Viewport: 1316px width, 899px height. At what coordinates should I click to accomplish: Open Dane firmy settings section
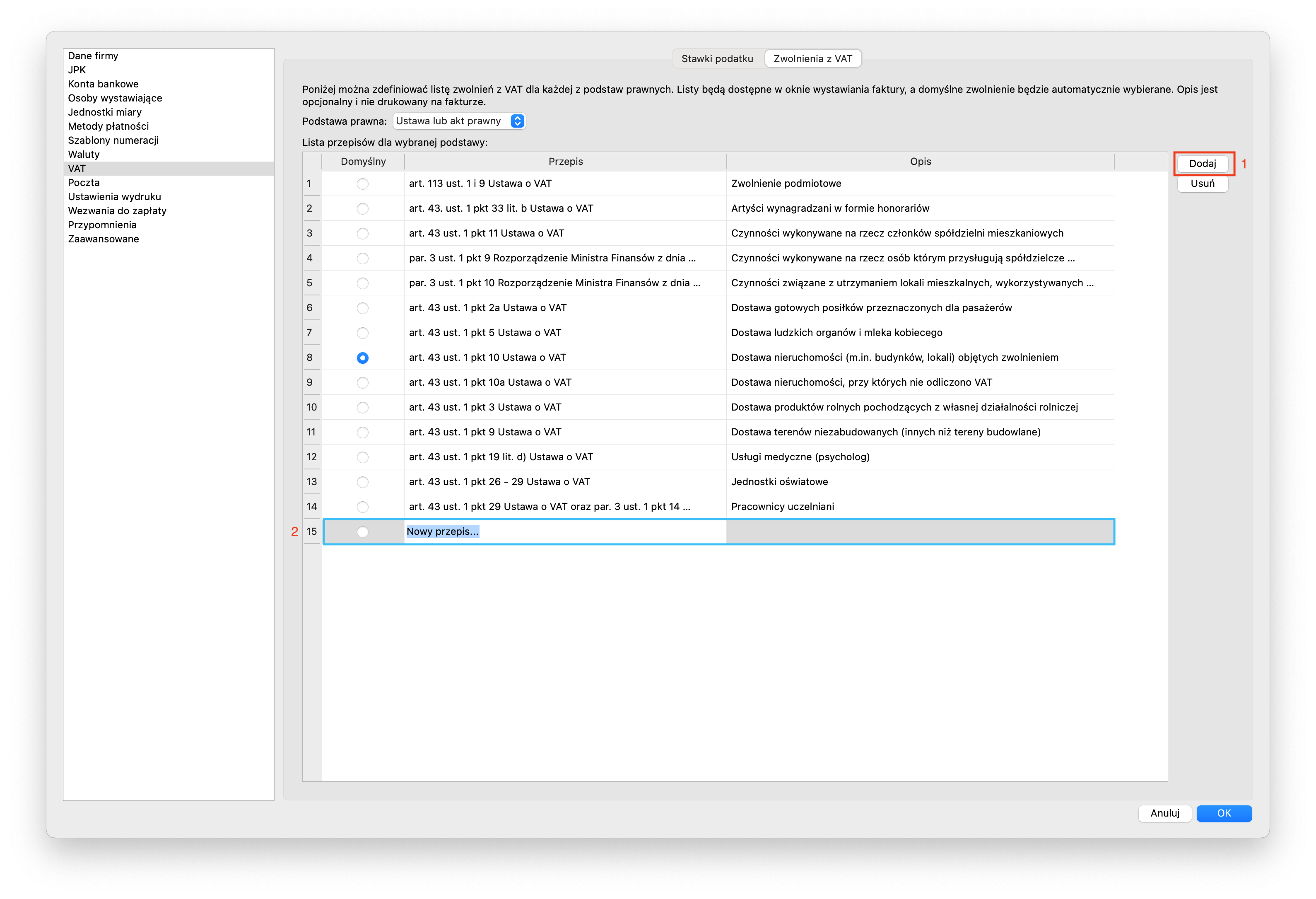click(x=169, y=56)
